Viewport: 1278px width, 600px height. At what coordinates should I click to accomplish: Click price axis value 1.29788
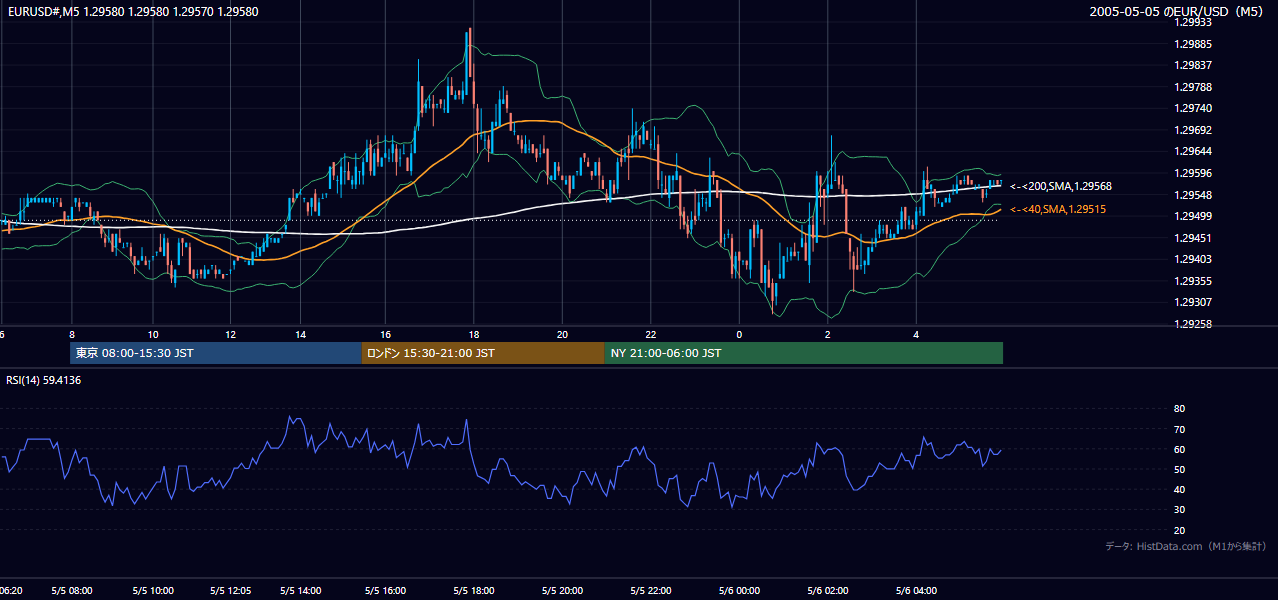tap(1194, 87)
